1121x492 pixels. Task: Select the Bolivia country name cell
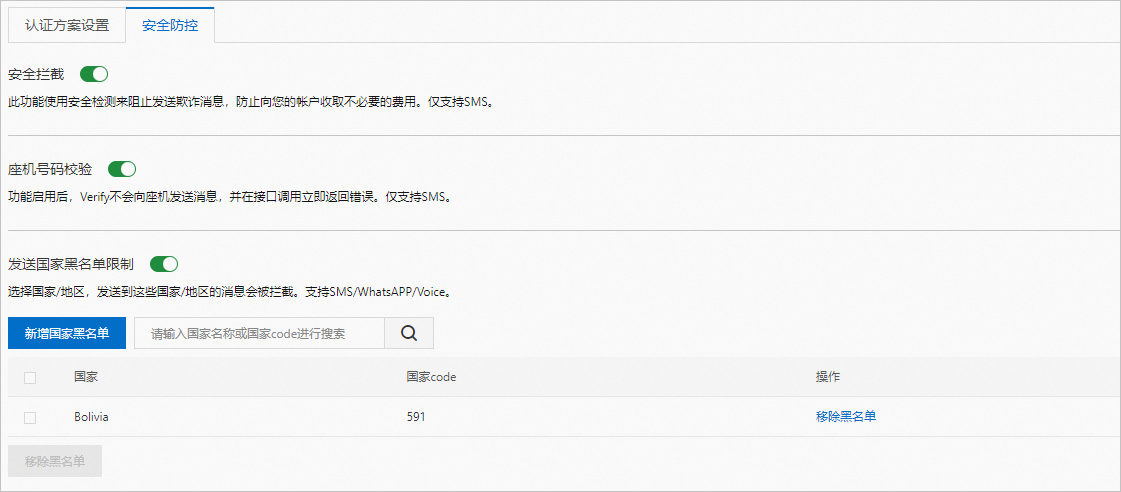coord(92,417)
